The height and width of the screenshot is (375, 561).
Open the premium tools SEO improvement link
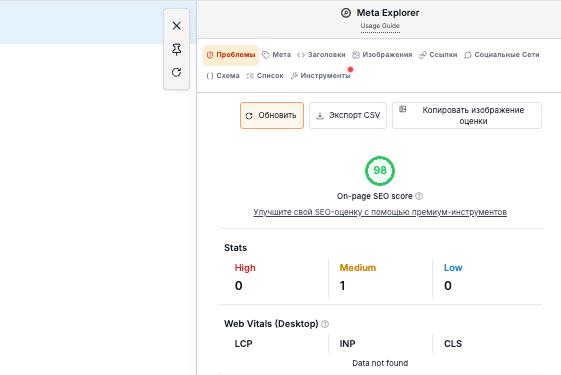pyautogui.click(x=380, y=212)
